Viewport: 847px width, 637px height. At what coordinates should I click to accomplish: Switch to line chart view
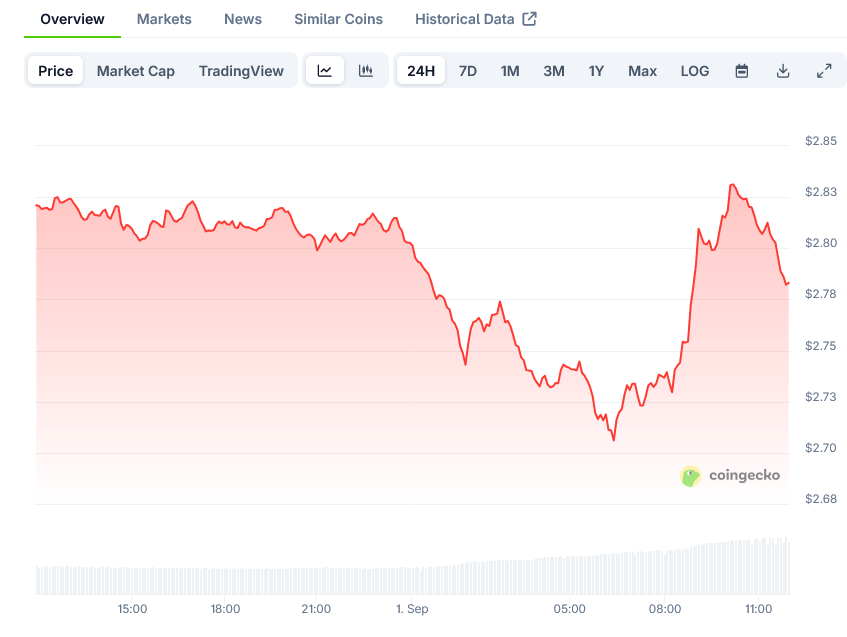[325, 71]
